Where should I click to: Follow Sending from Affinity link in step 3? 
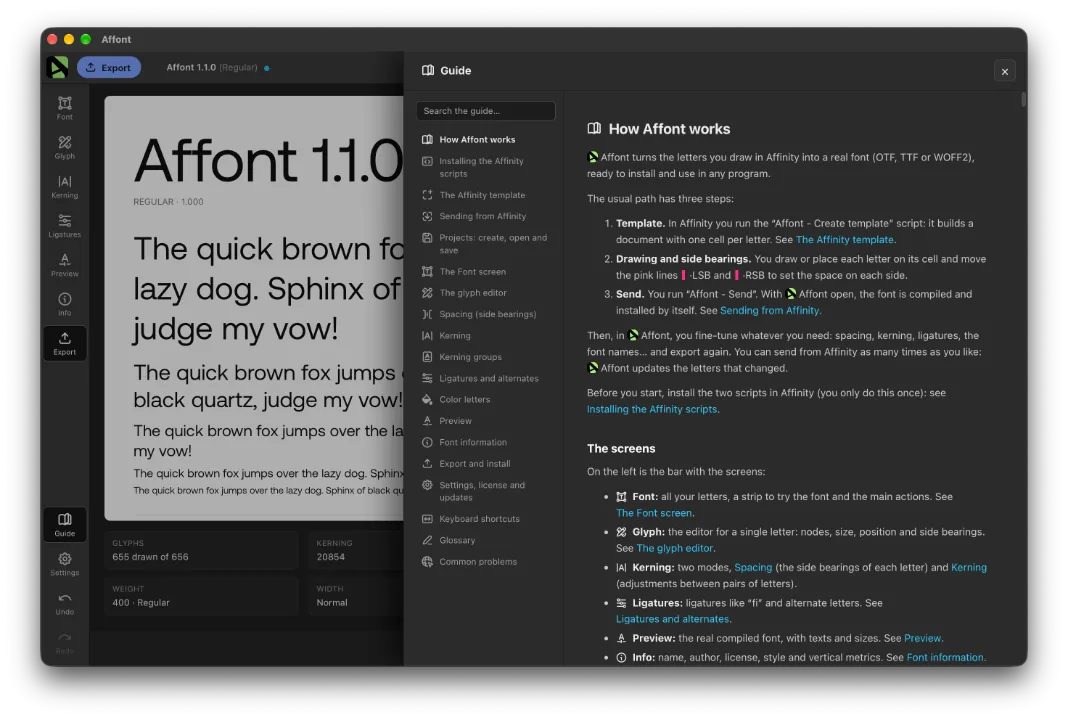click(x=770, y=311)
